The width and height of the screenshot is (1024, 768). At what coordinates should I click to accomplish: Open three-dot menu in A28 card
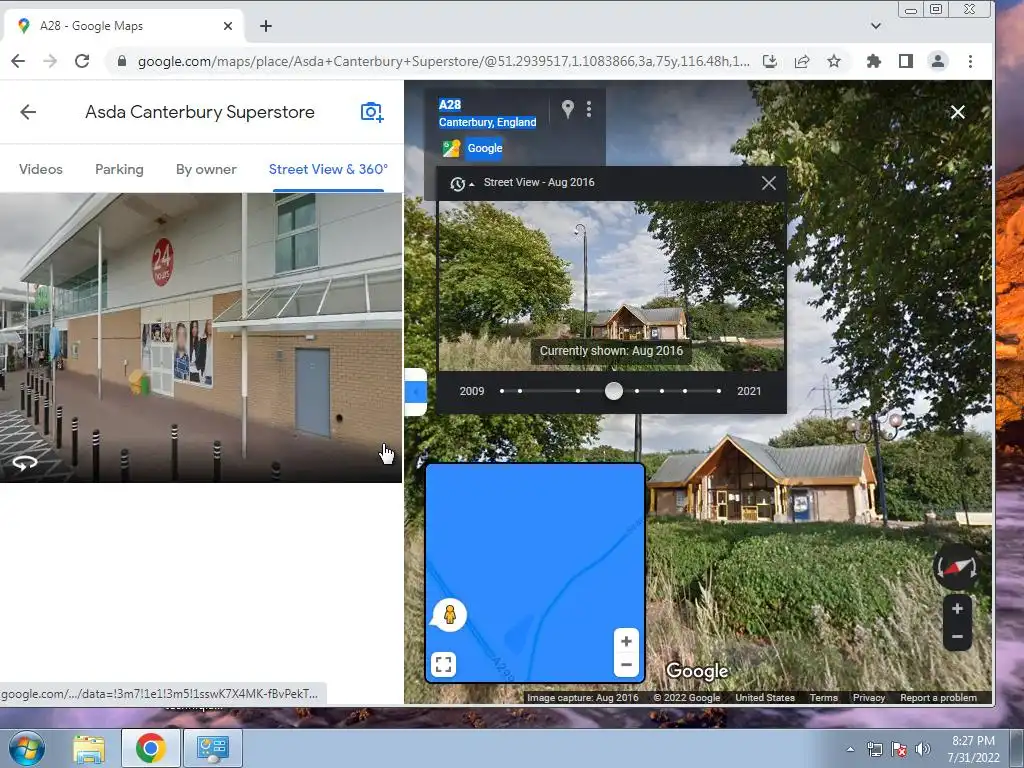point(589,108)
